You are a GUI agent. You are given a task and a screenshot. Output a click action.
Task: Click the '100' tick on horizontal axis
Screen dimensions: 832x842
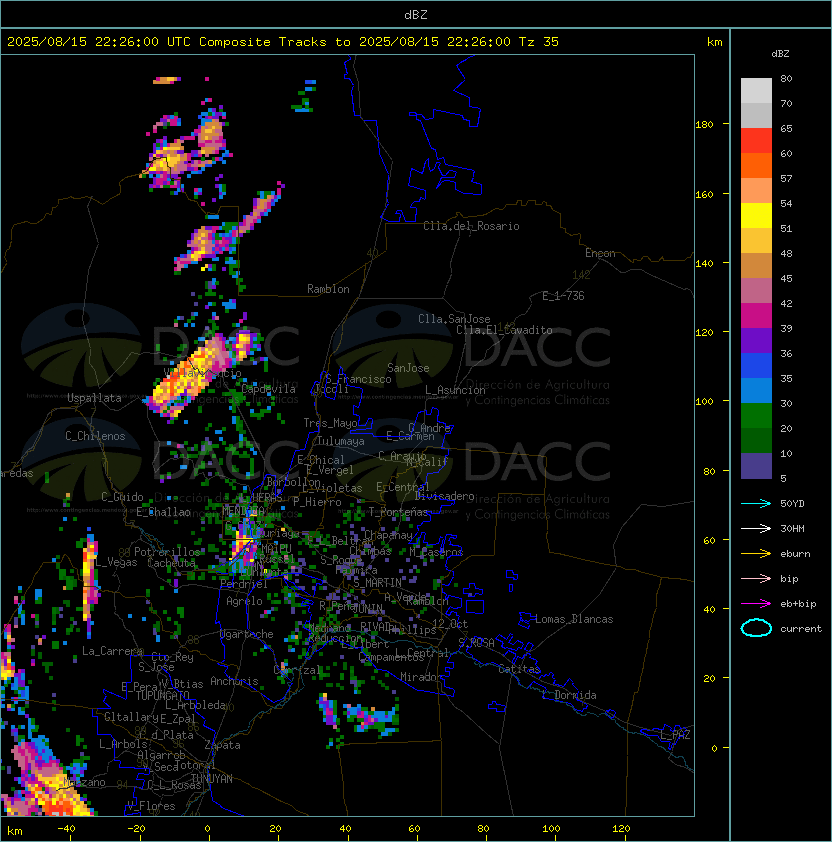click(551, 829)
